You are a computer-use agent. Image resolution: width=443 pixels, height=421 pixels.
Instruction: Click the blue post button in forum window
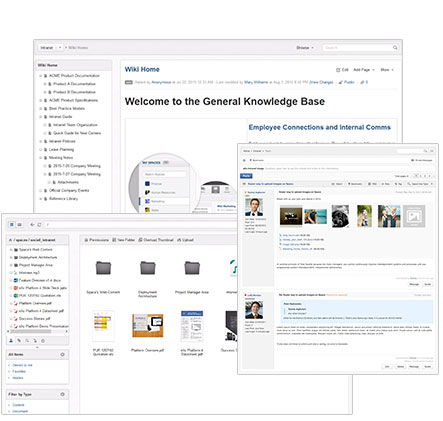(x=246, y=176)
